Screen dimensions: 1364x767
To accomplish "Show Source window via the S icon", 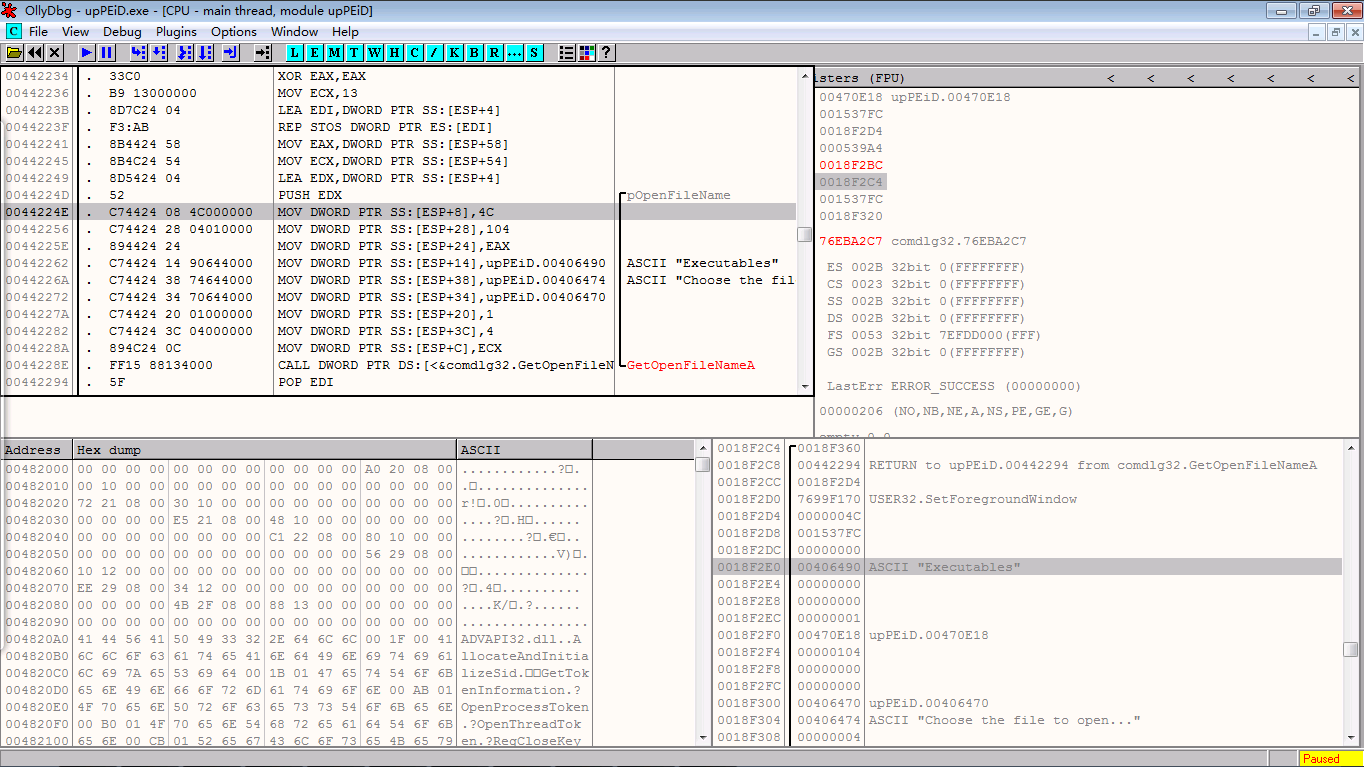I will [535, 52].
